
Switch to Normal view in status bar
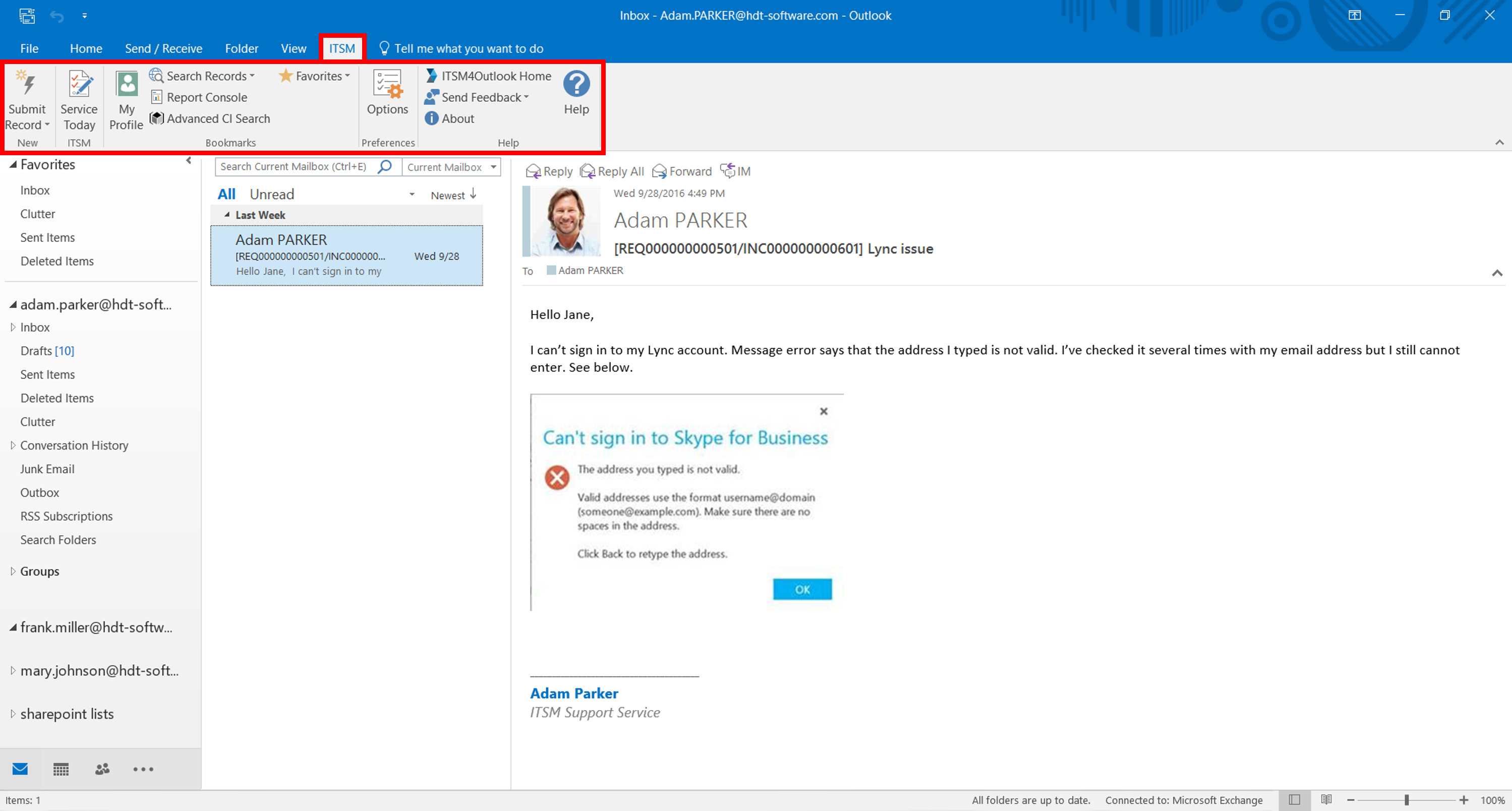pos(1294,800)
